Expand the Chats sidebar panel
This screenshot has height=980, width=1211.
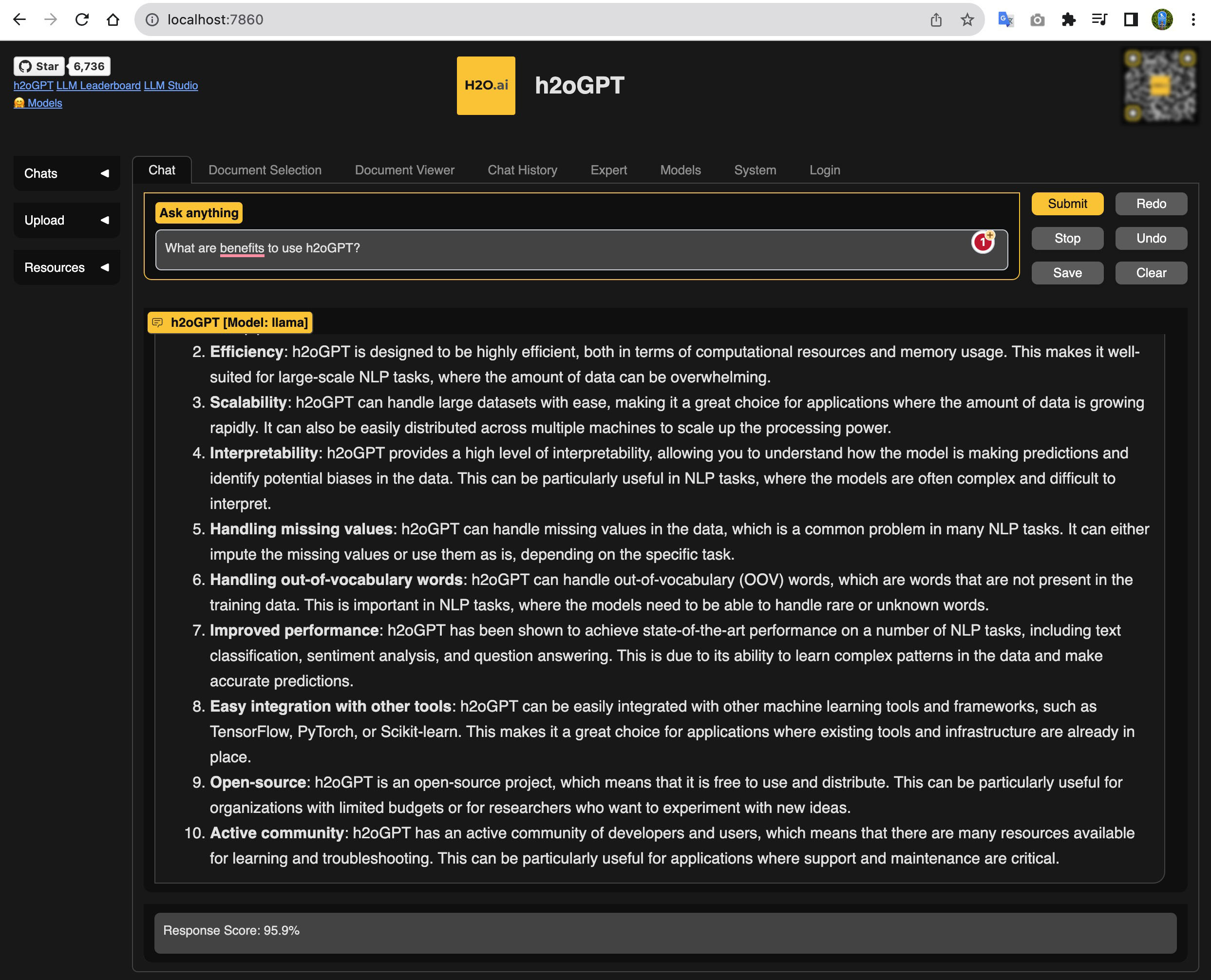click(67, 173)
